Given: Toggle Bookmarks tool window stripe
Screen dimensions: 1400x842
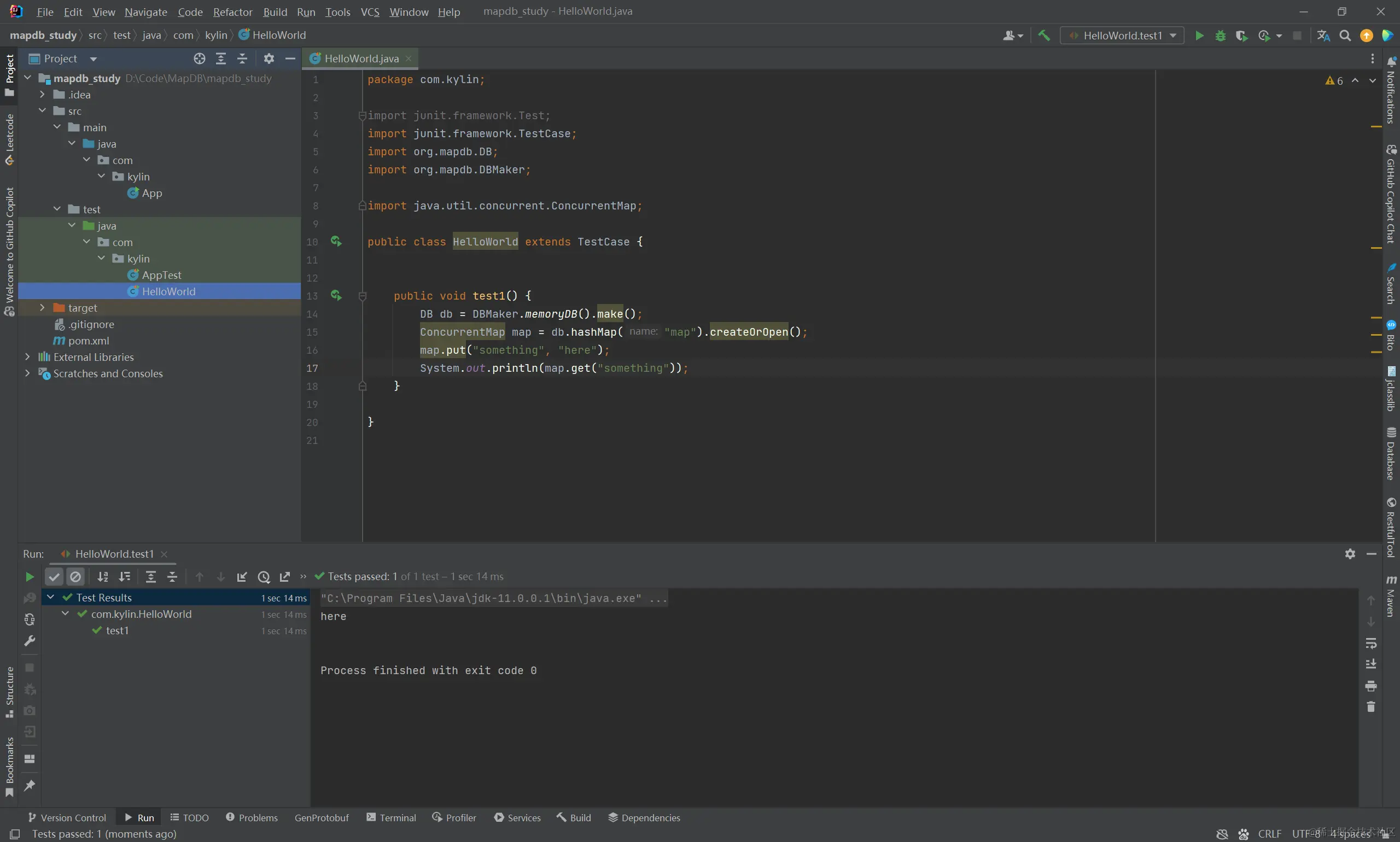Looking at the screenshot, I should pyautogui.click(x=9, y=767).
